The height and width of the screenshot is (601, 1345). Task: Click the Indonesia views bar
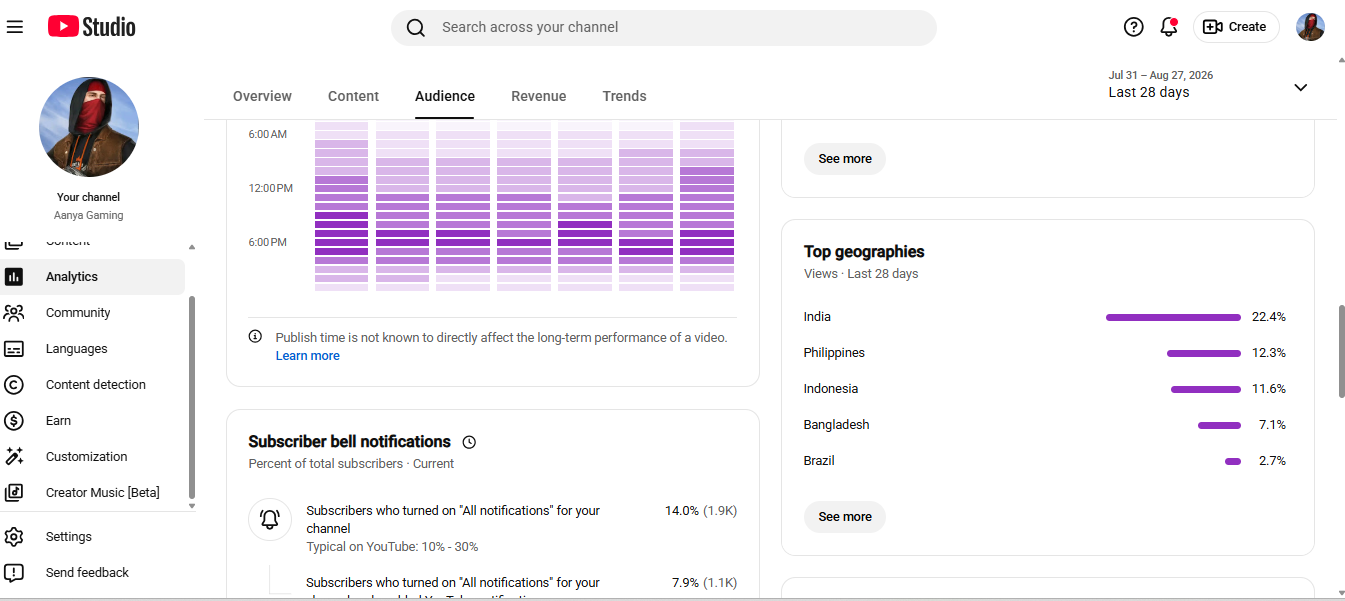[1206, 389]
